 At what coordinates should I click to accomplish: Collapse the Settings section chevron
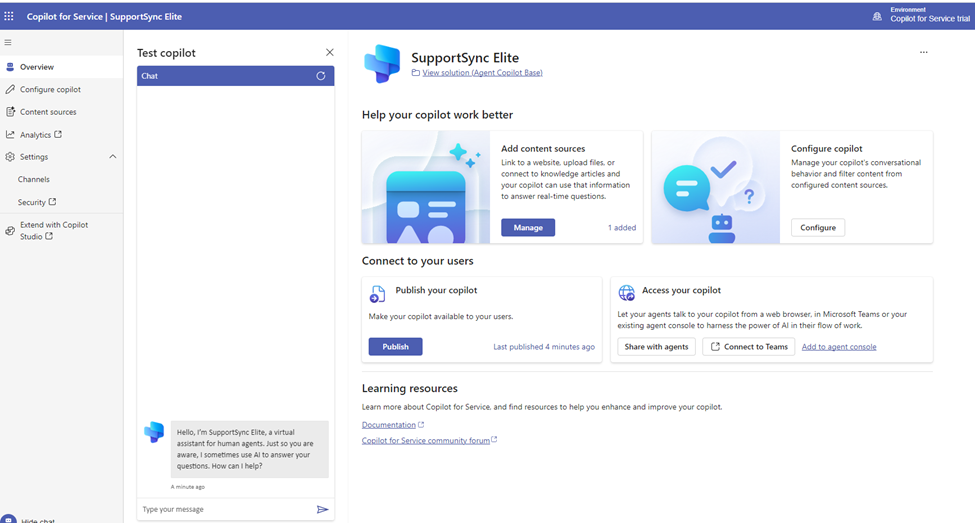(x=113, y=157)
